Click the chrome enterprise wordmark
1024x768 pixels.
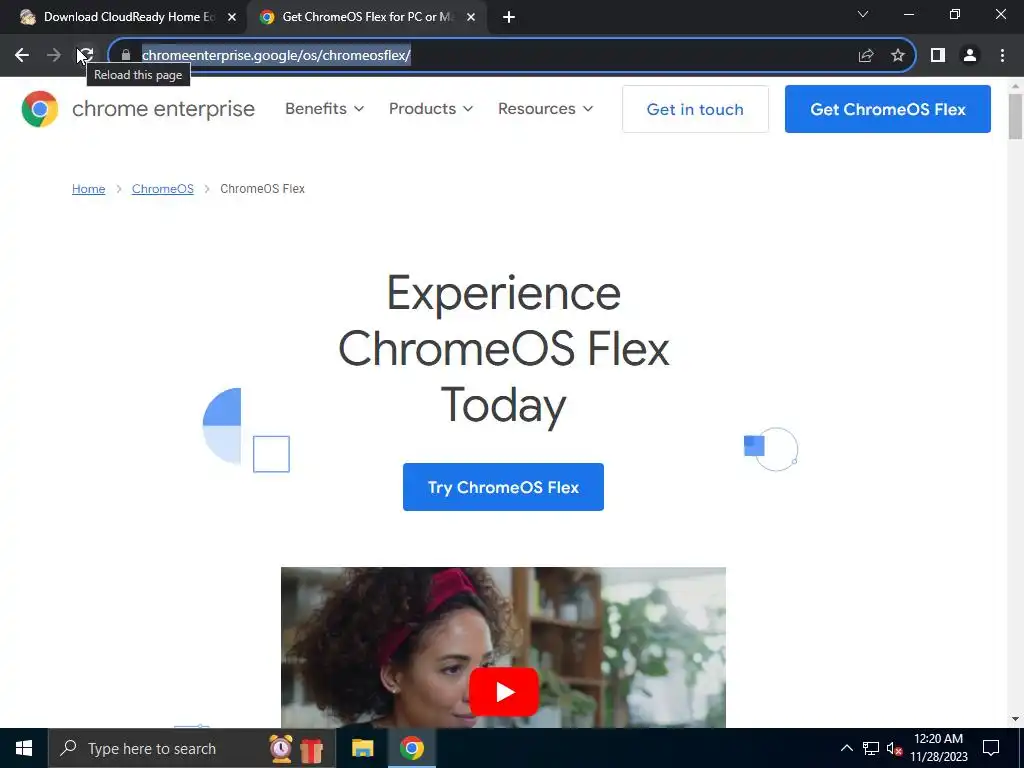(163, 109)
